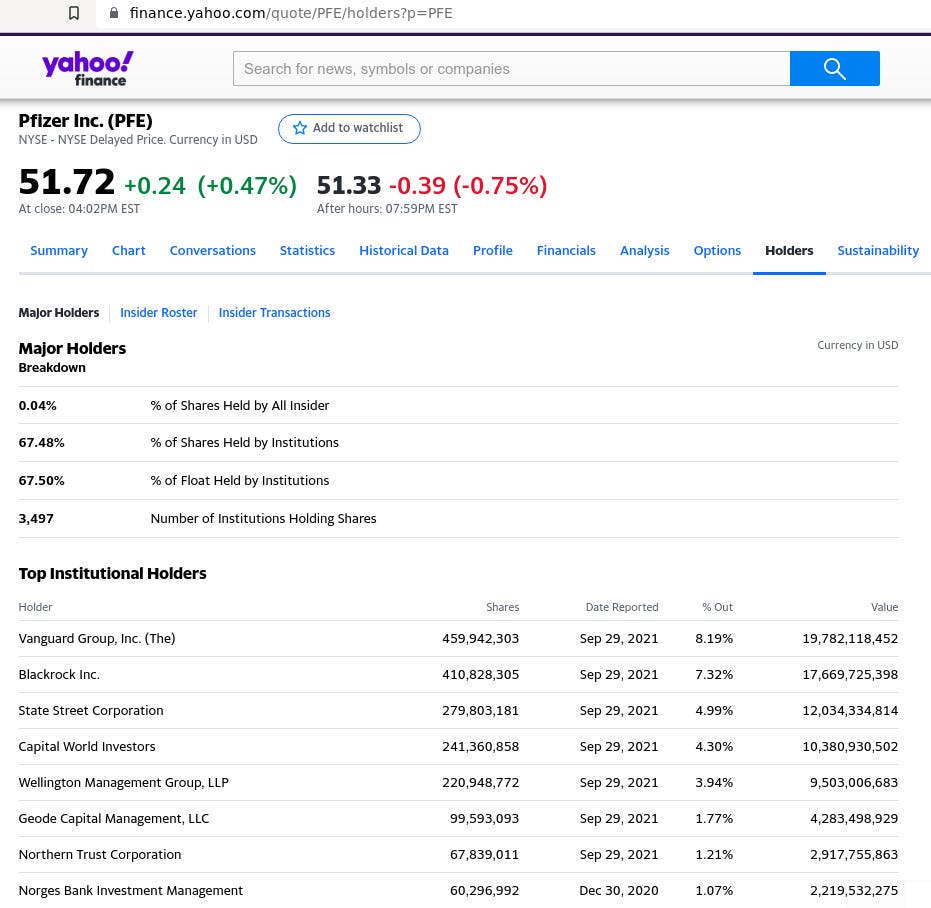Go to the Statistics tab
Screen dimensions: 931x908
307,251
